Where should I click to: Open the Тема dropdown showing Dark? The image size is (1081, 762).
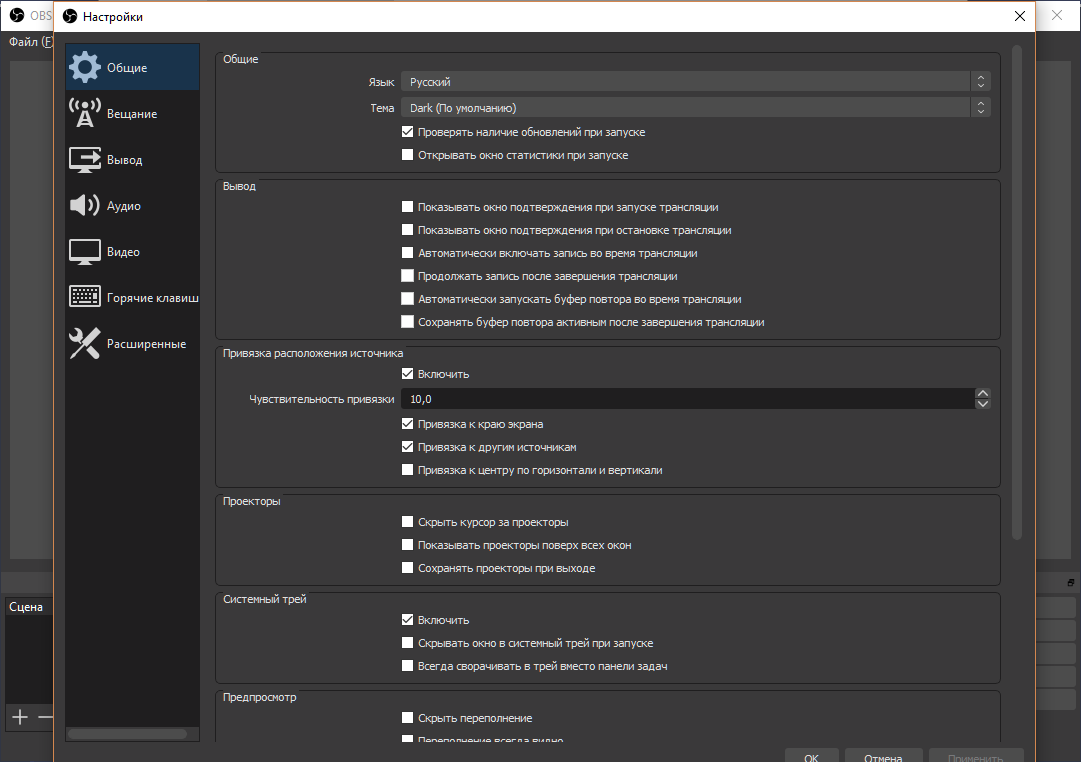point(696,108)
